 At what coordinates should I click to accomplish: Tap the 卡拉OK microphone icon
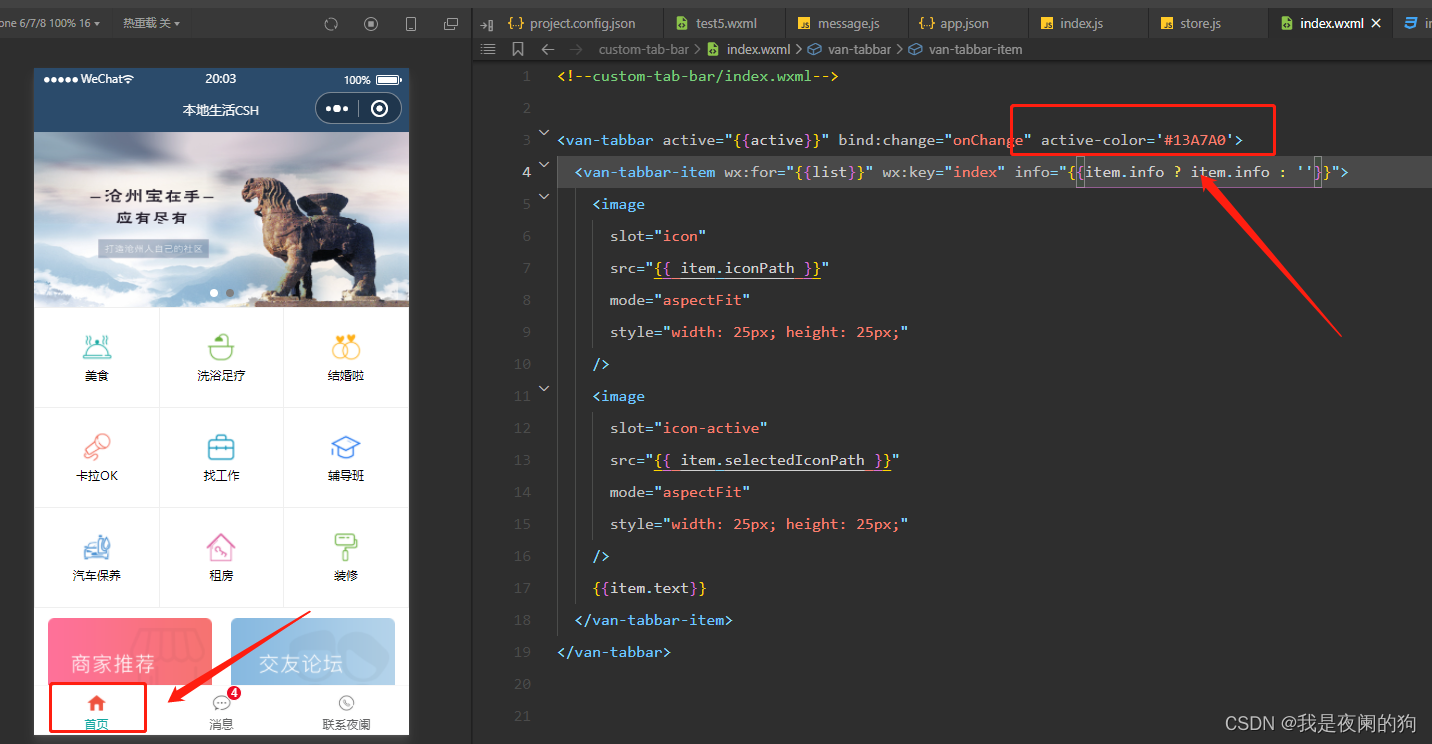click(x=97, y=446)
